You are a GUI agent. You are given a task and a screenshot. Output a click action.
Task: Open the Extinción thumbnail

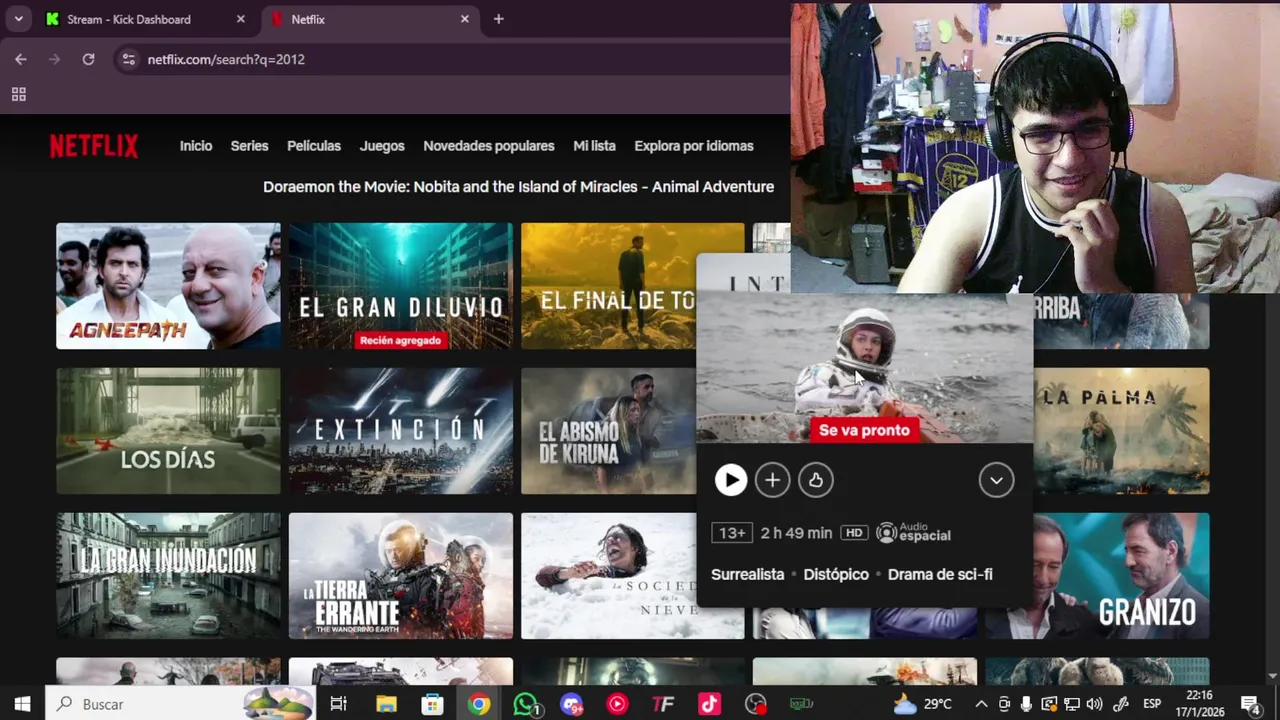[401, 431]
